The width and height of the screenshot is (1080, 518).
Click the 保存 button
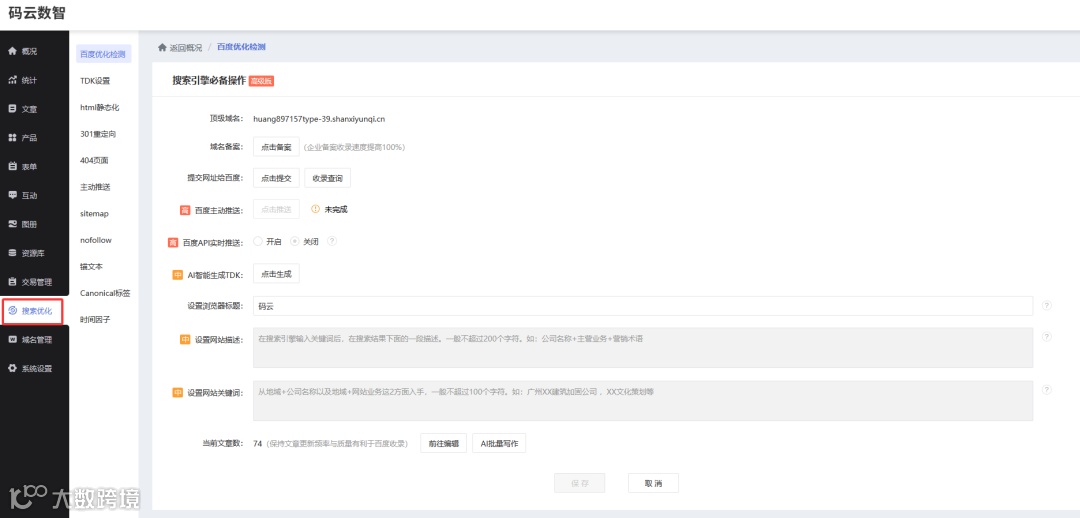[579, 483]
